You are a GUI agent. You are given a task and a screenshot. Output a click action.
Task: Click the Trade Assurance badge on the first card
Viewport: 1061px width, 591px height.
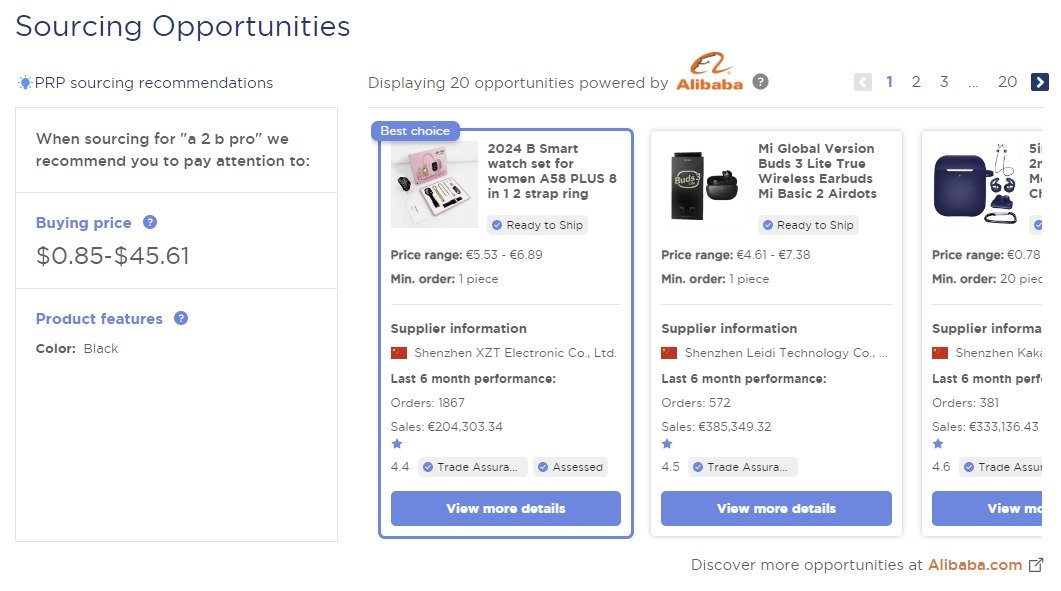click(x=472, y=467)
